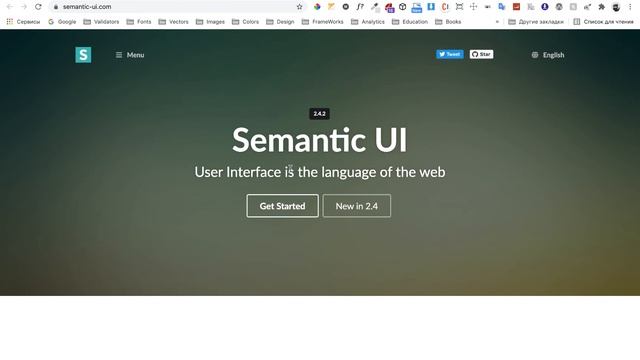
Task: Click the blue window extension with New label
Action: coord(417,7)
